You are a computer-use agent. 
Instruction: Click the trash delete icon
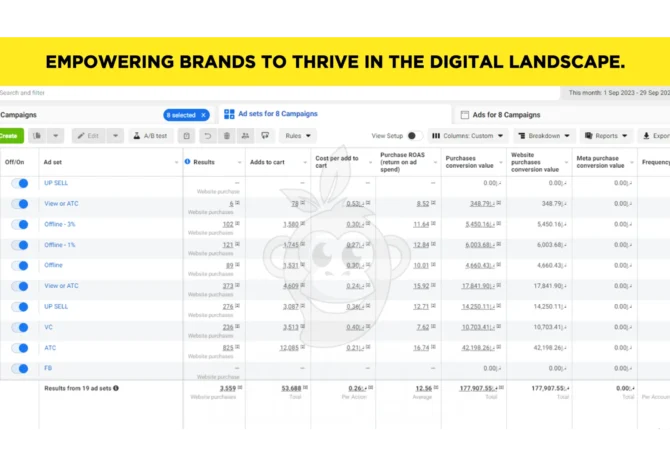tap(227, 136)
